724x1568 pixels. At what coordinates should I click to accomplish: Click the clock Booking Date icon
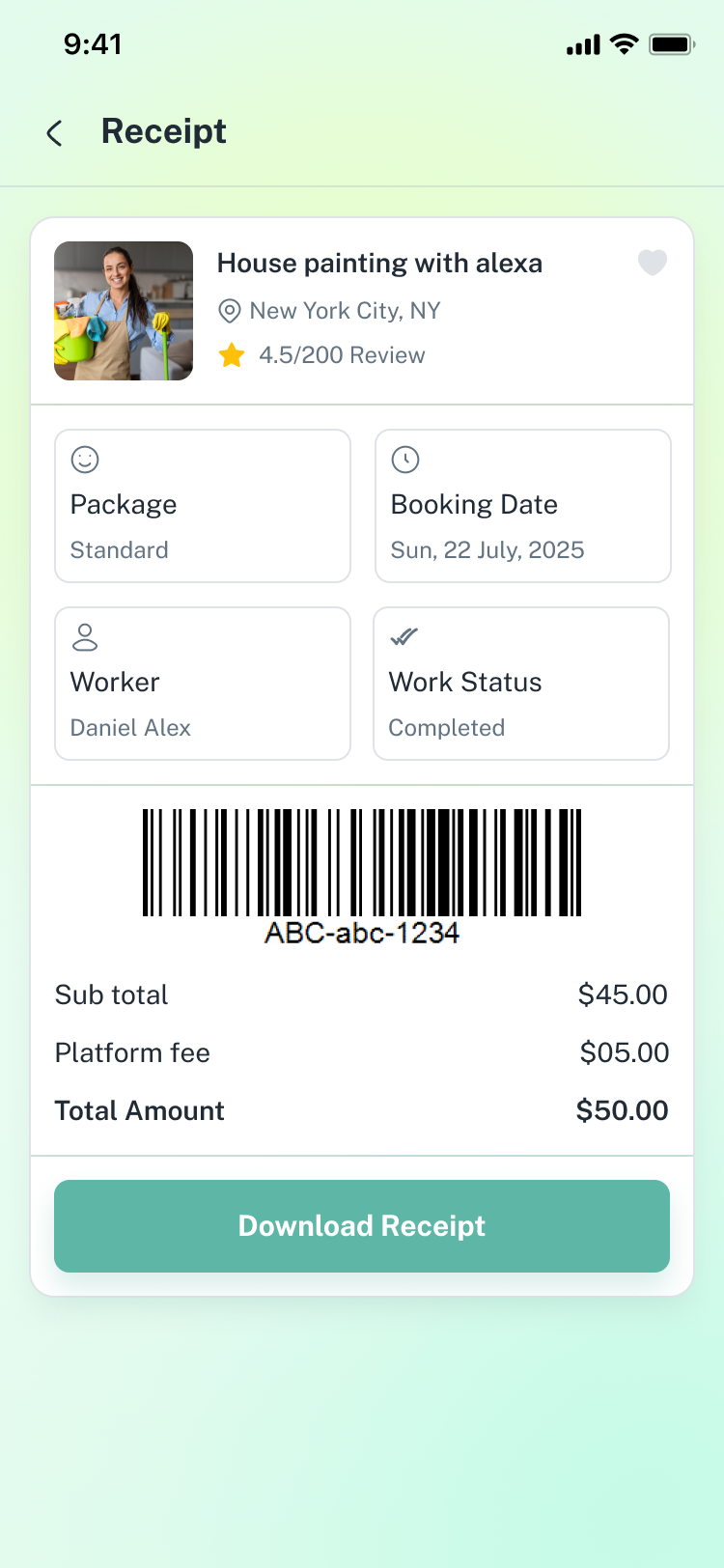click(x=405, y=460)
